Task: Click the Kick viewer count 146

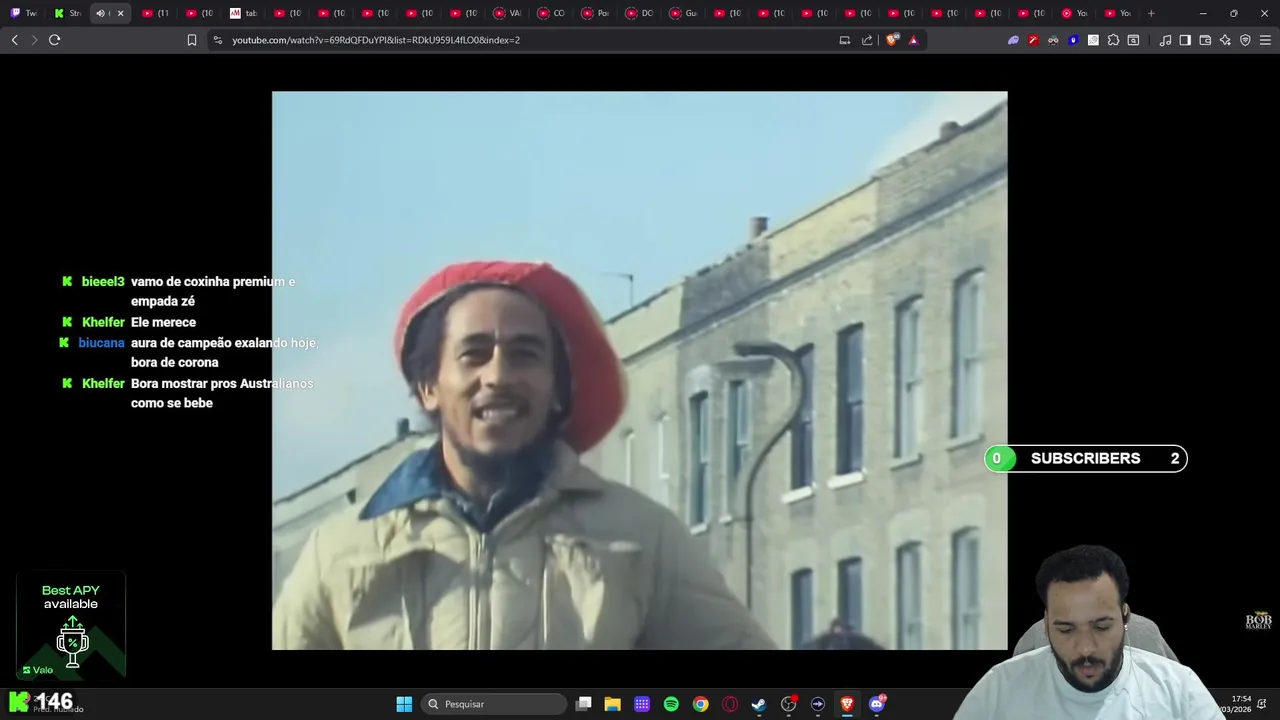Action: tap(55, 701)
